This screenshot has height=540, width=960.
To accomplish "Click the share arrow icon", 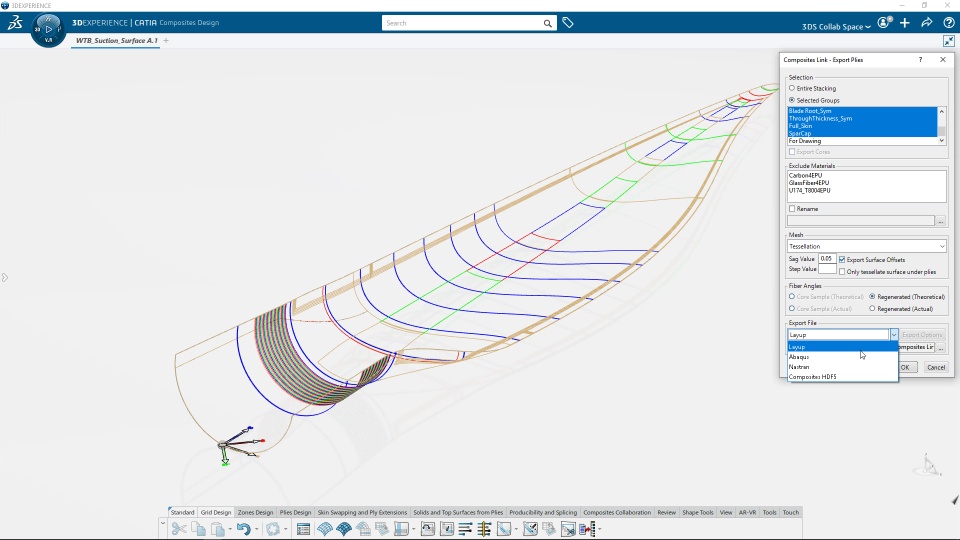I will [x=927, y=23].
